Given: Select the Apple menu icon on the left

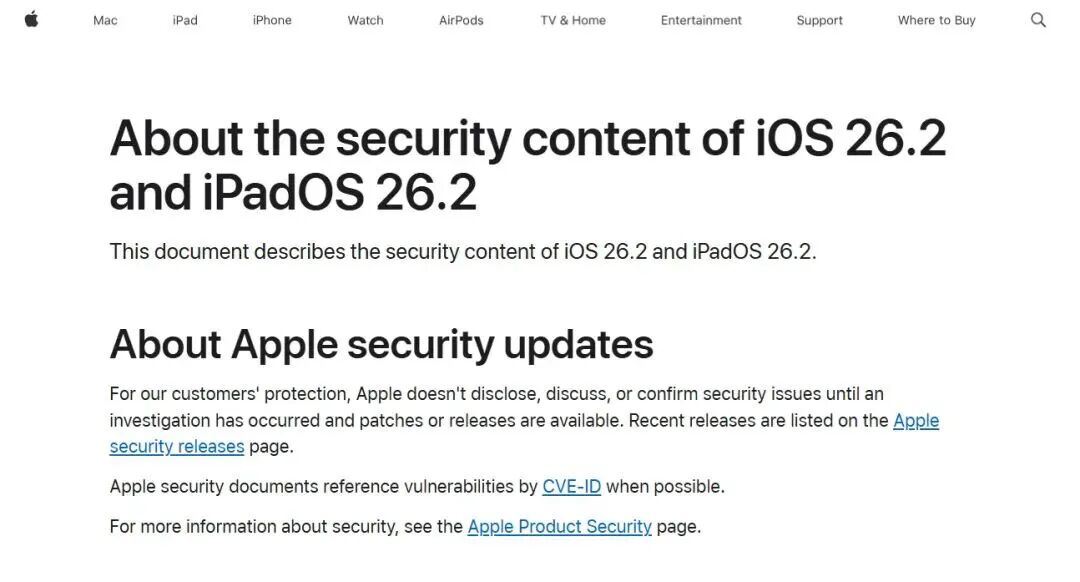Looking at the screenshot, I should 31,17.
